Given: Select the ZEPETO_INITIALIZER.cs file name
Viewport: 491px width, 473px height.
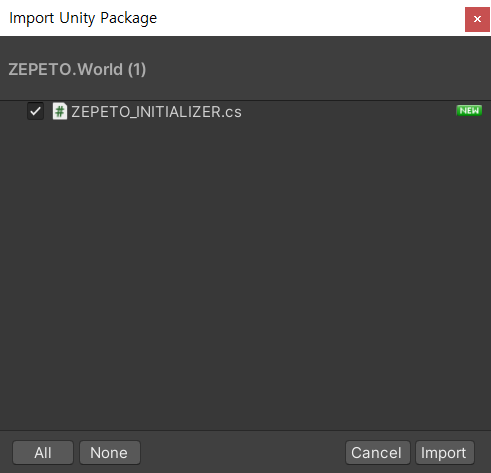Looking at the screenshot, I should coord(156,112).
